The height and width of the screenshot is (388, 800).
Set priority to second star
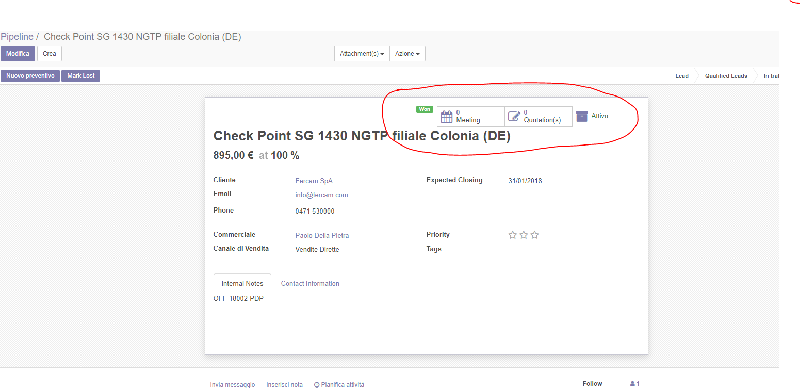coord(523,235)
